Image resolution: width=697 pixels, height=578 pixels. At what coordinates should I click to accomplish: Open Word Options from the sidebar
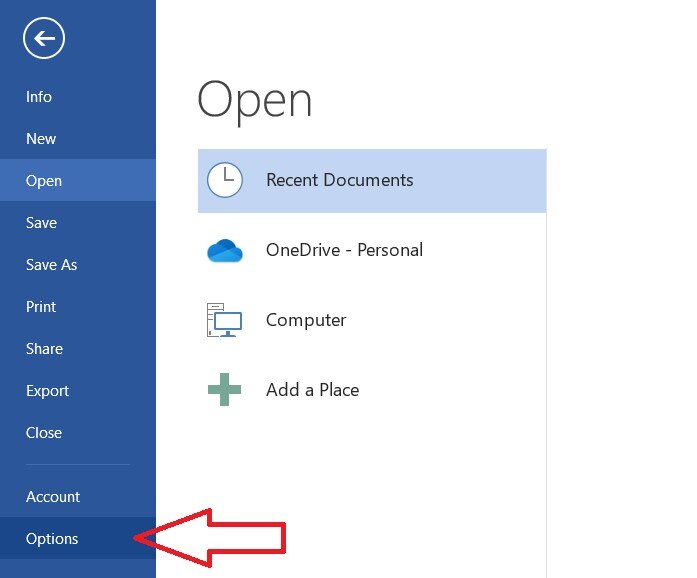[x=52, y=539]
